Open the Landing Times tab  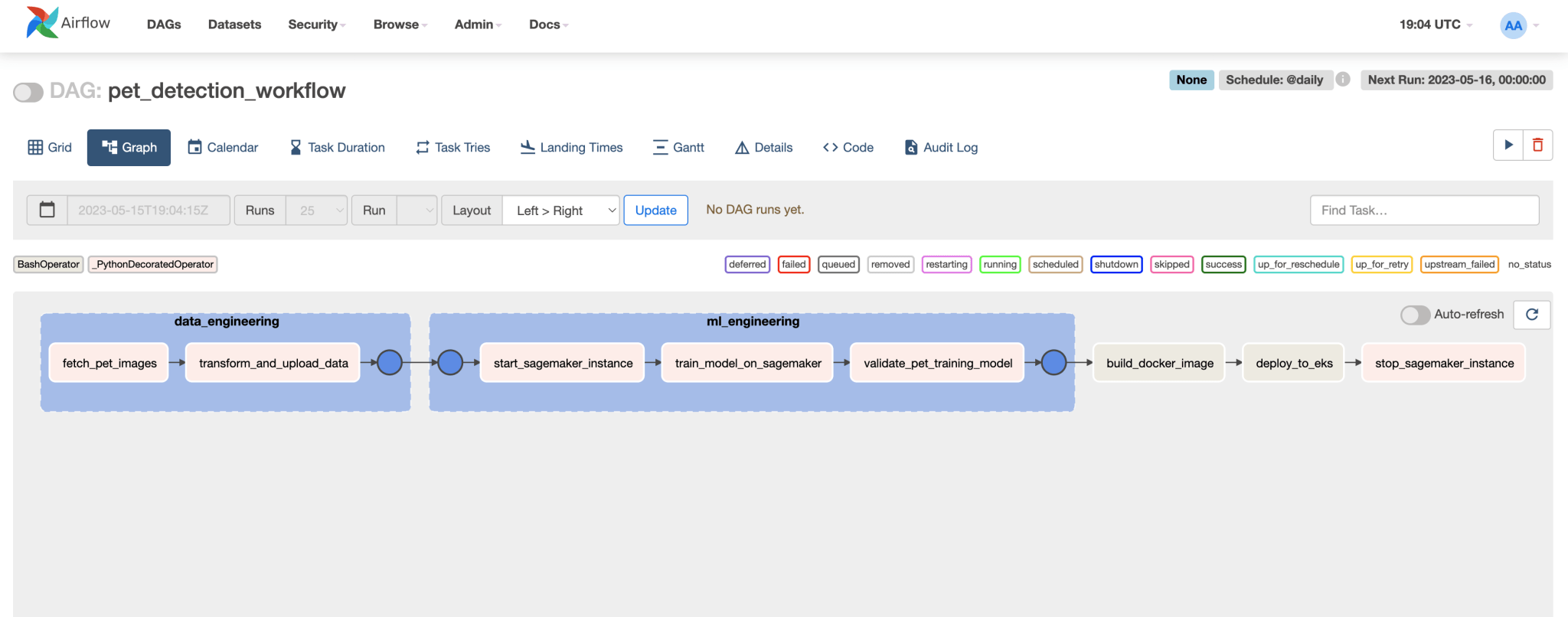click(572, 147)
